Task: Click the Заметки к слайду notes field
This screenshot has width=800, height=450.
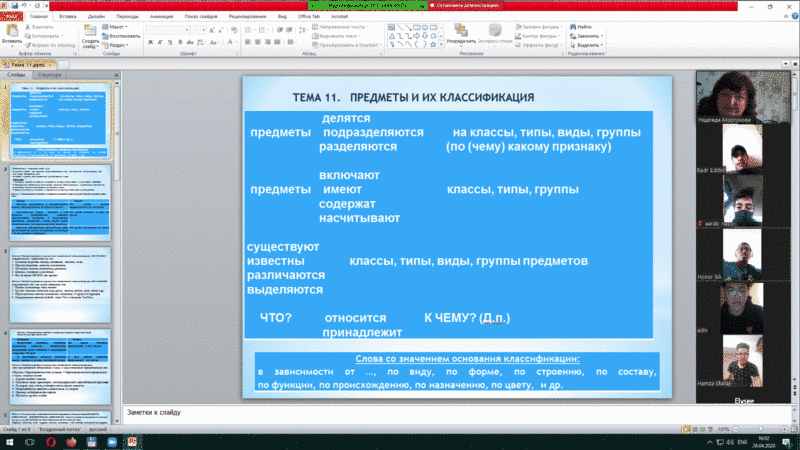Action: click(x=400, y=411)
